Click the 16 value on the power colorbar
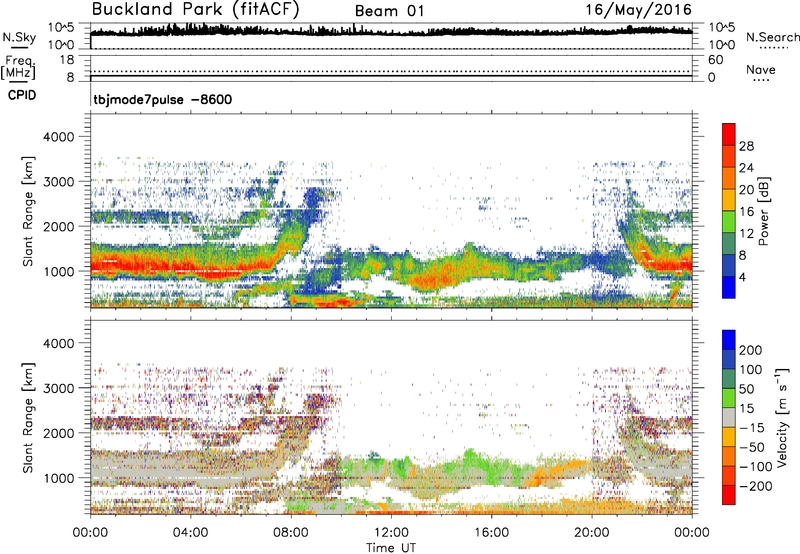Viewport: 800px width, 554px height. (x=746, y=212)
